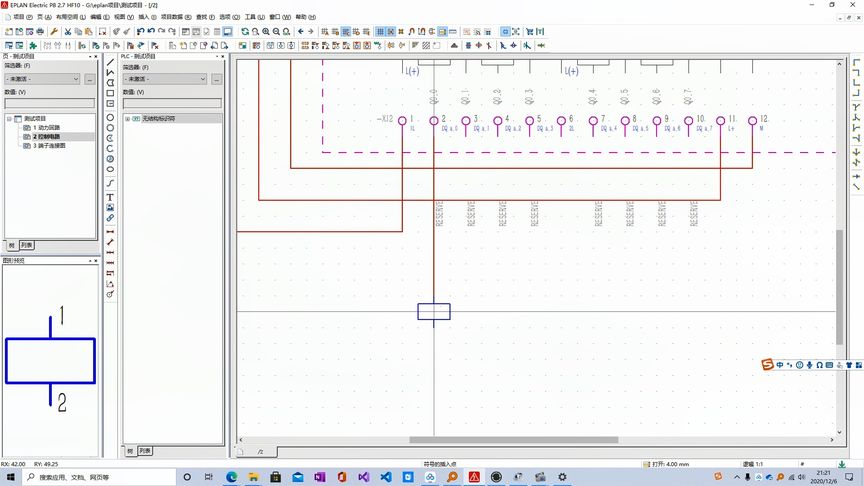Insert image file using picture icon

(110, 208)
